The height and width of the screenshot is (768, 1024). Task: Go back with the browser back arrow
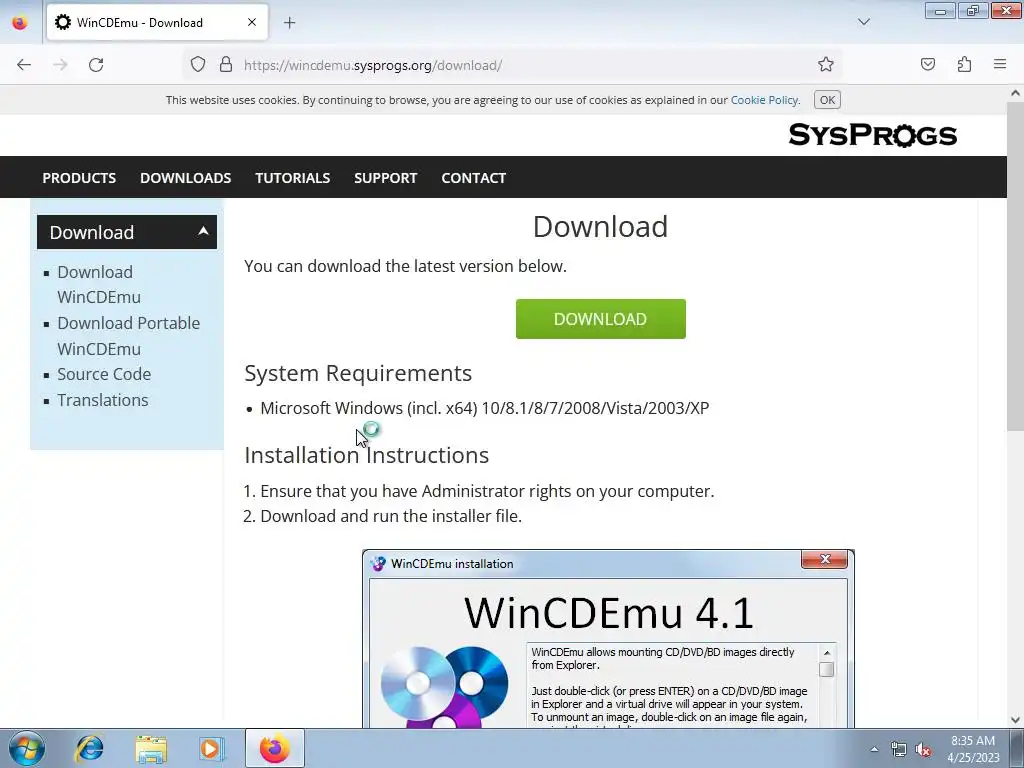(24, 65)
